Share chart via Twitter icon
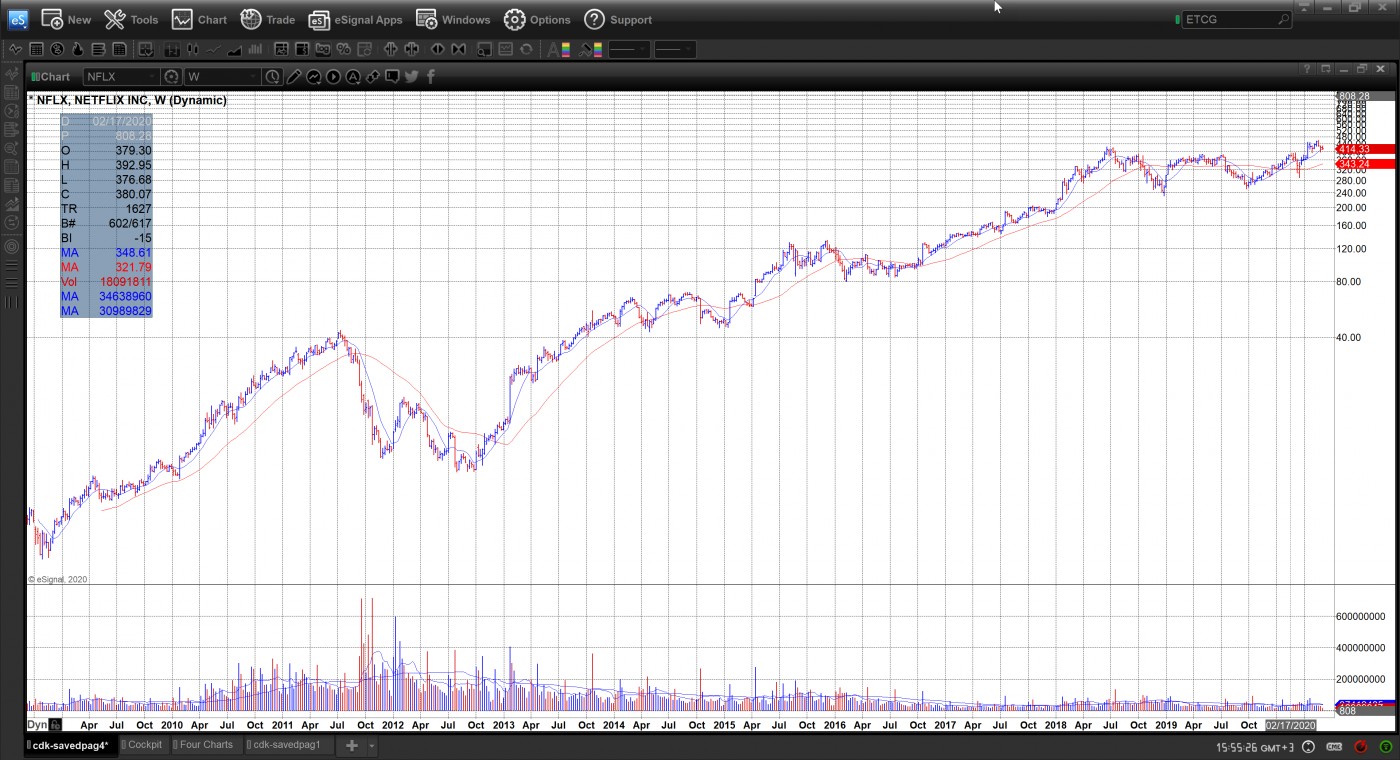The height and width of the screenshot is (760, 1400). (x=412, y=76)
